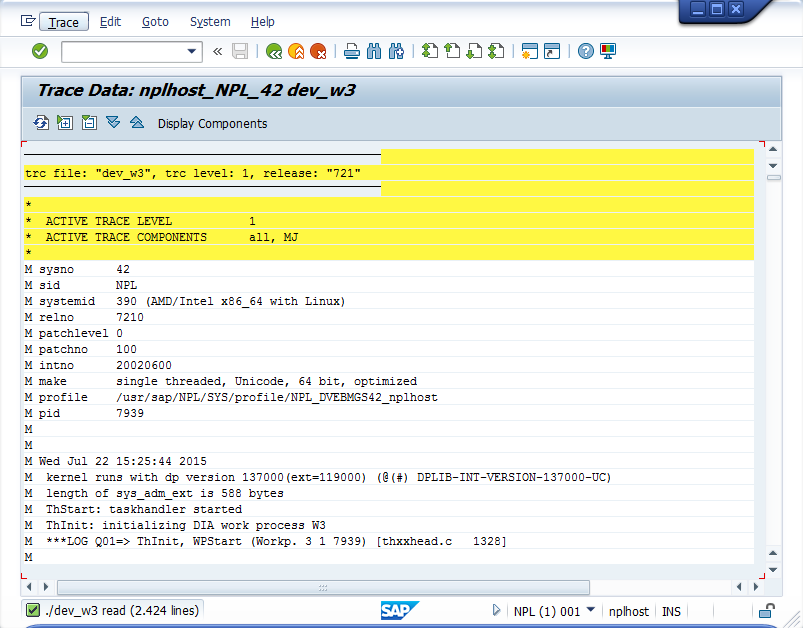Screen dimensions: 803x628
Task: Click the collapse icon with minus sign
Action: (x=89, y=123)
